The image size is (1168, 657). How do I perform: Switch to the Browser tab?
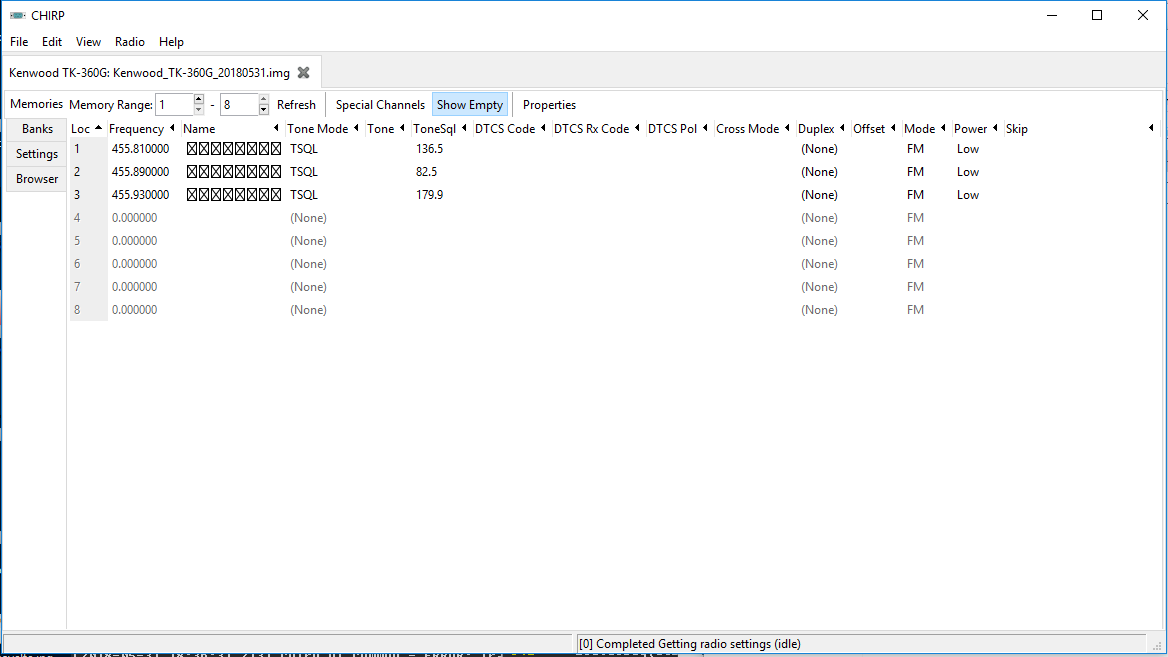pos(36,179)
